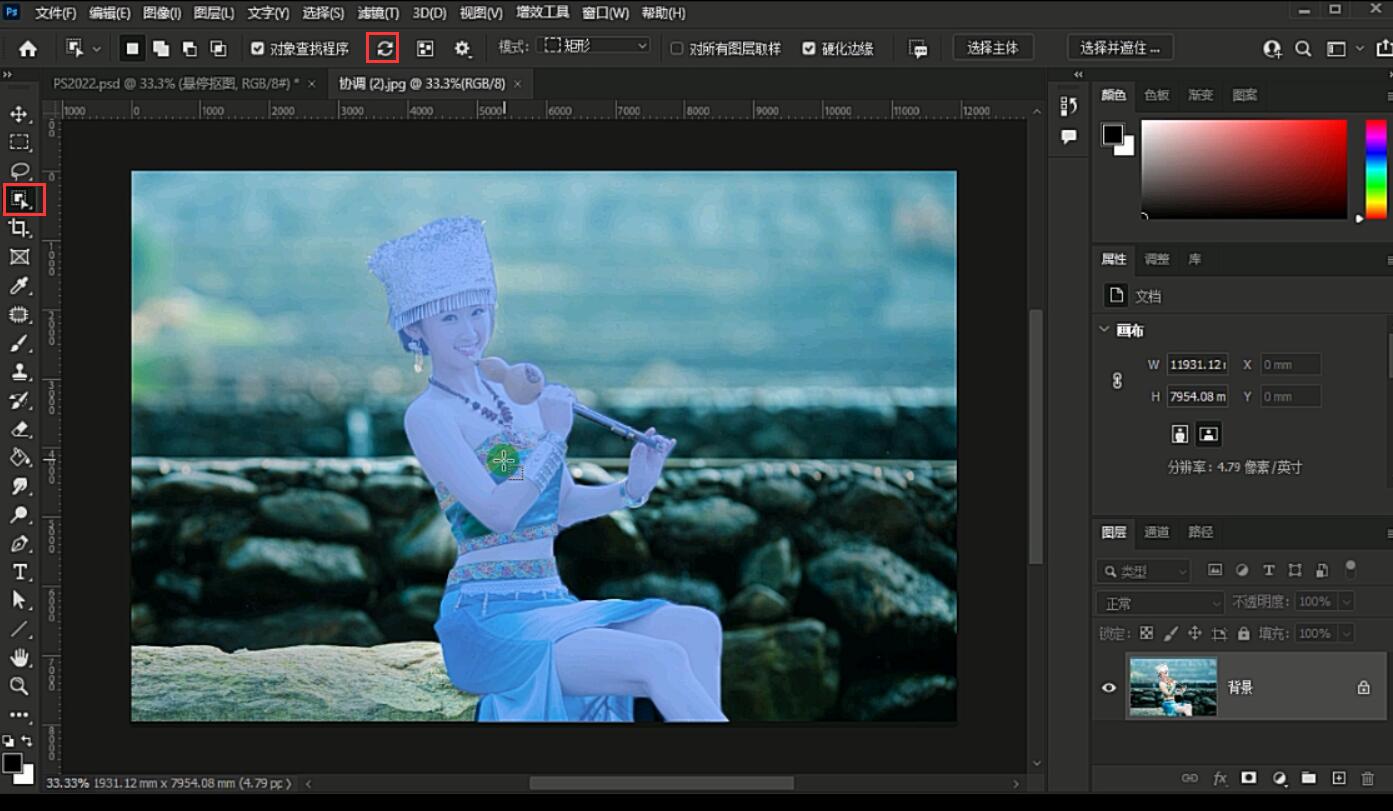Switch to the 通道 tab

(x=1157, y=532)
